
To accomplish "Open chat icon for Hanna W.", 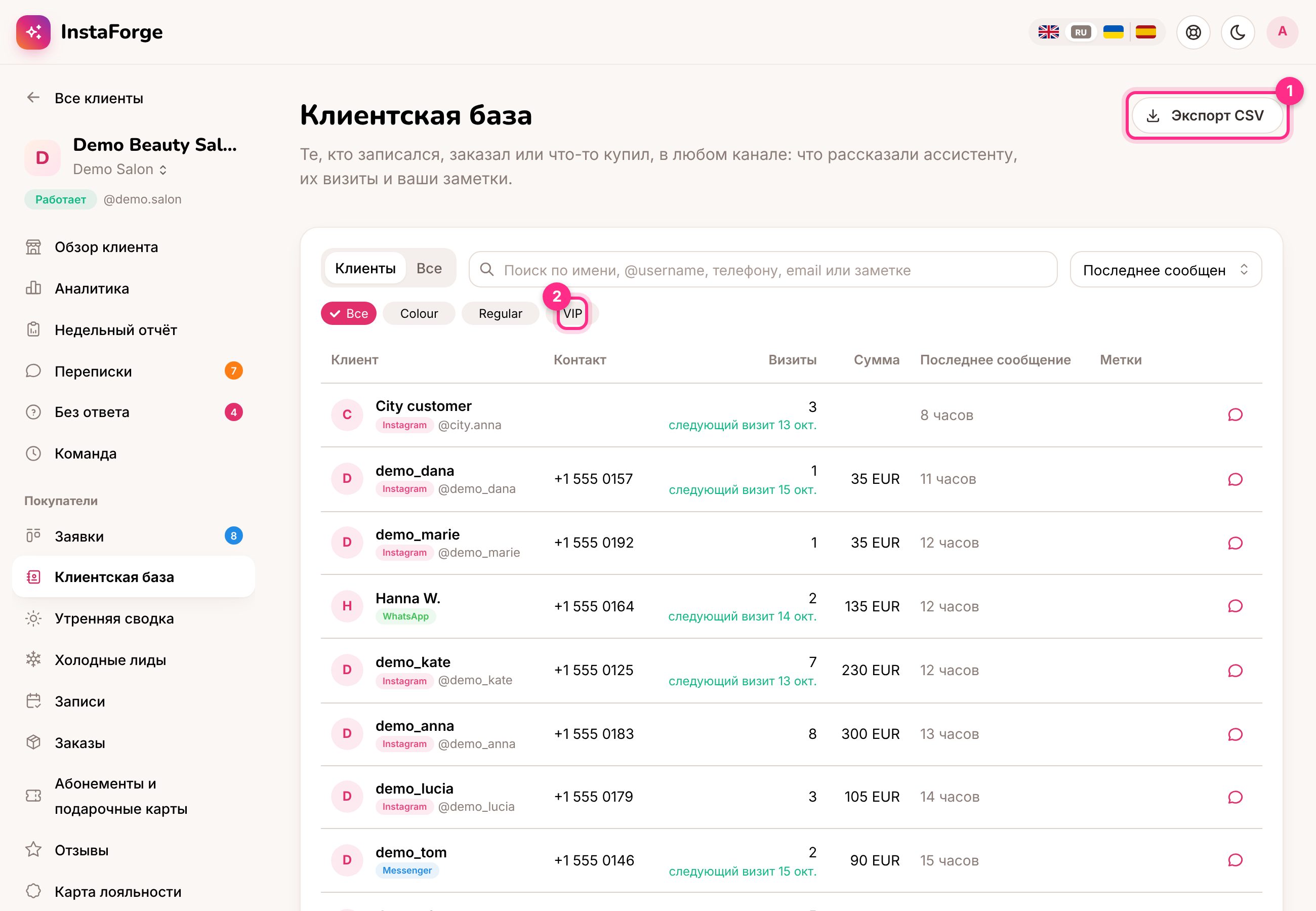I will click(x=1235, y=606).
